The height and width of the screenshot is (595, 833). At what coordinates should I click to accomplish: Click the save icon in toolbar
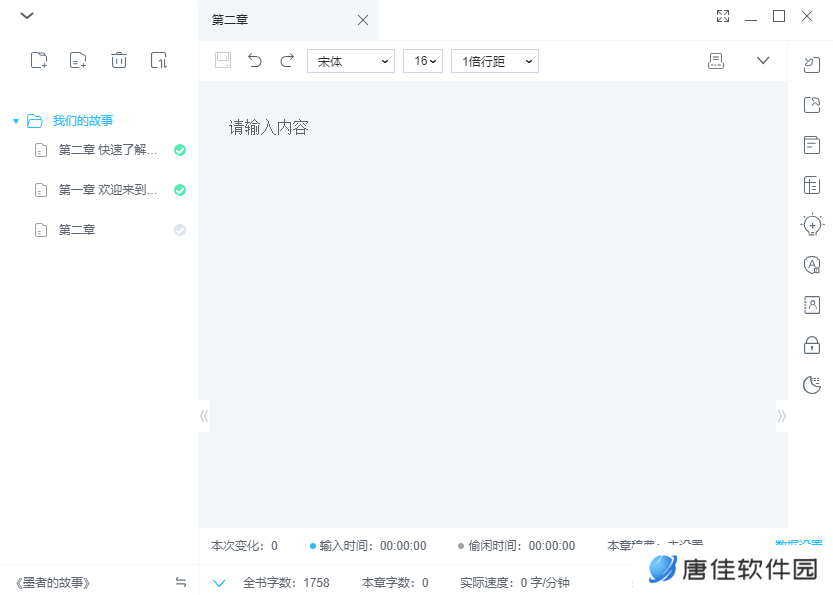tap(223, 60)
